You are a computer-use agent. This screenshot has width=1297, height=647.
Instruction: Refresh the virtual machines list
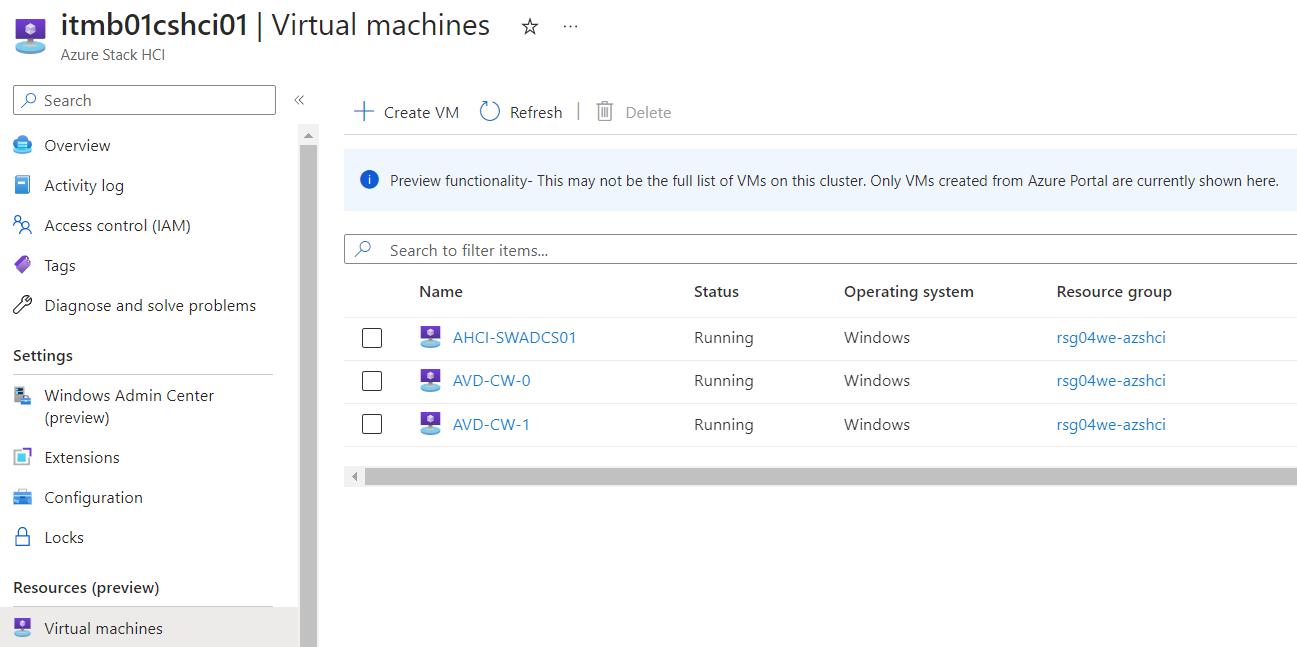tap(521, 112)
